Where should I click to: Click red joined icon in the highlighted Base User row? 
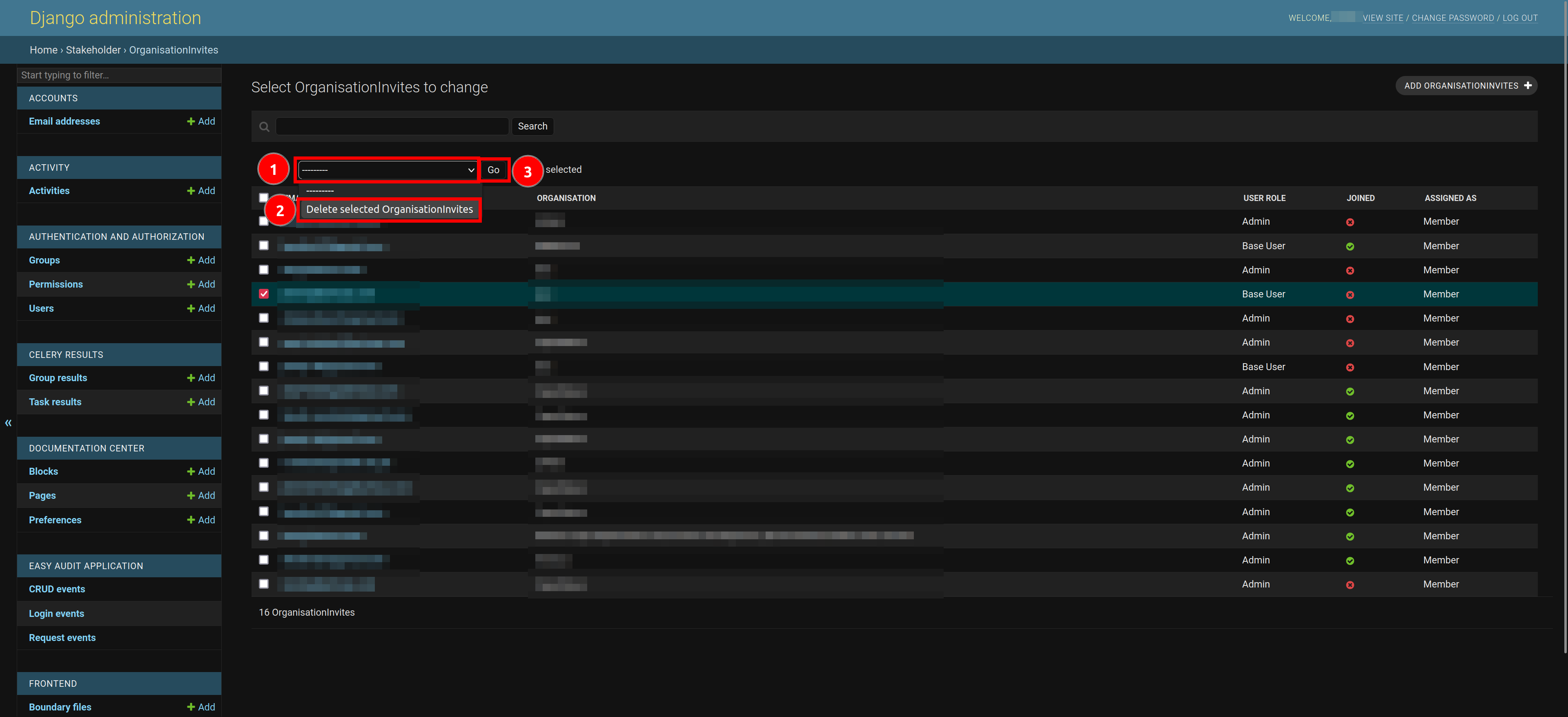coord(1350,295)
